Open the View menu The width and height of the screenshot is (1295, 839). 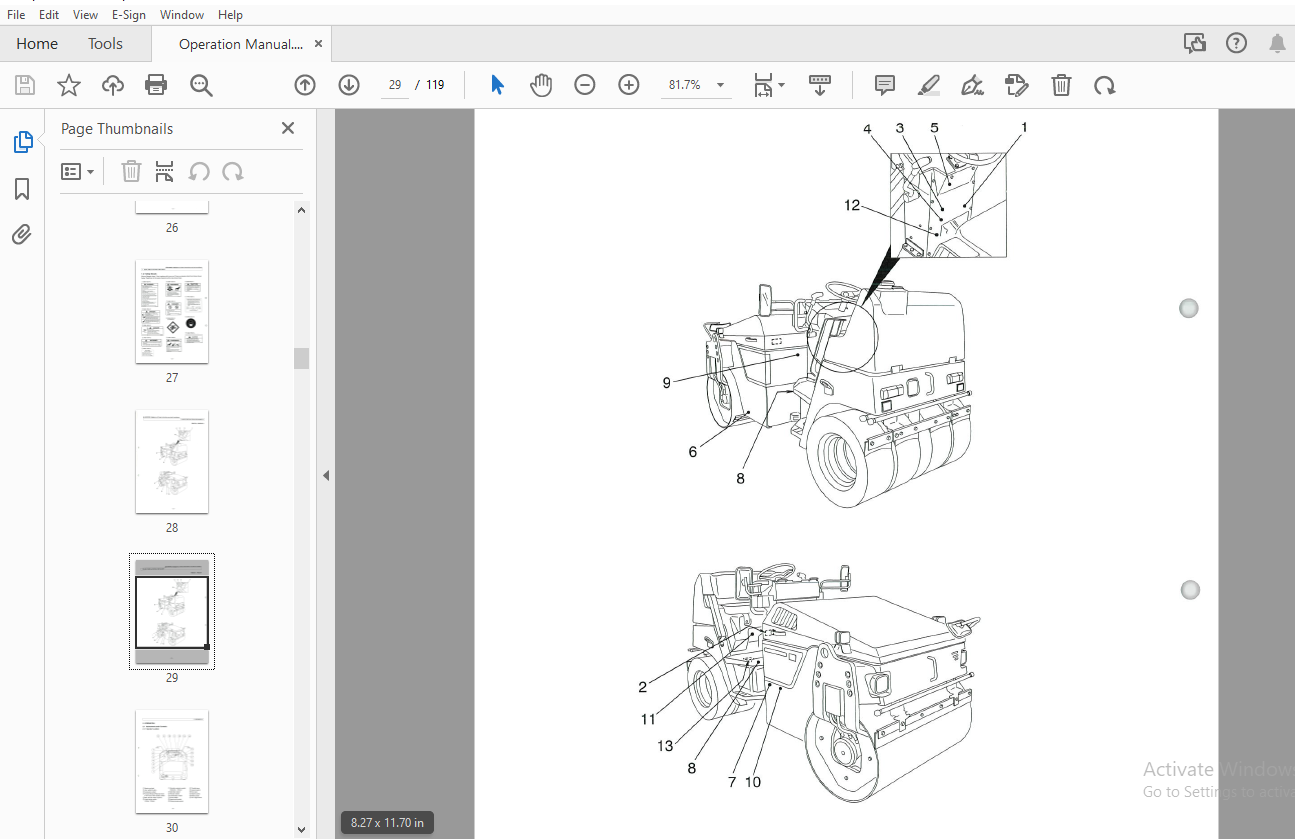(86, 15)
